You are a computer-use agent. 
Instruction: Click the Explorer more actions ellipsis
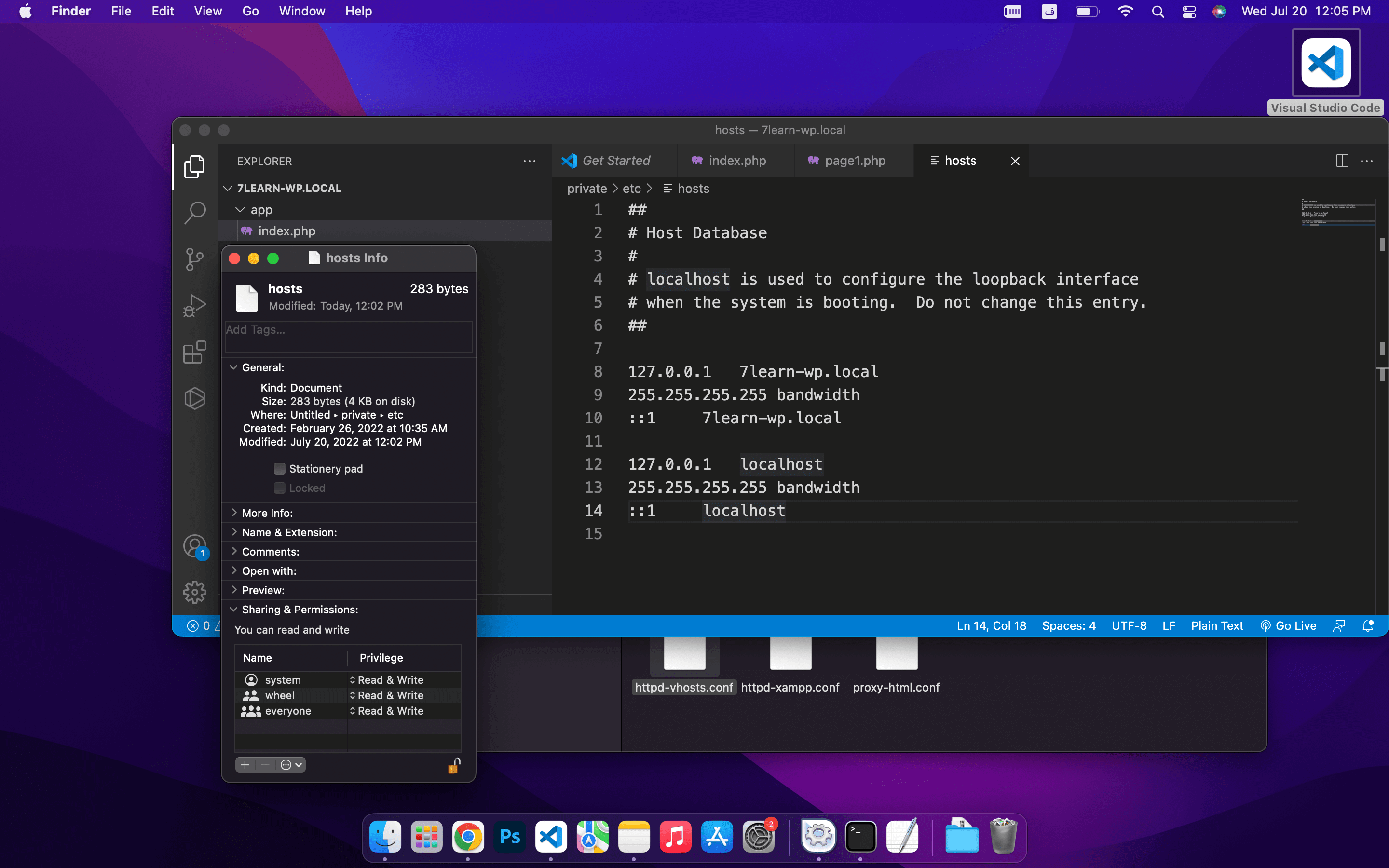529,162
